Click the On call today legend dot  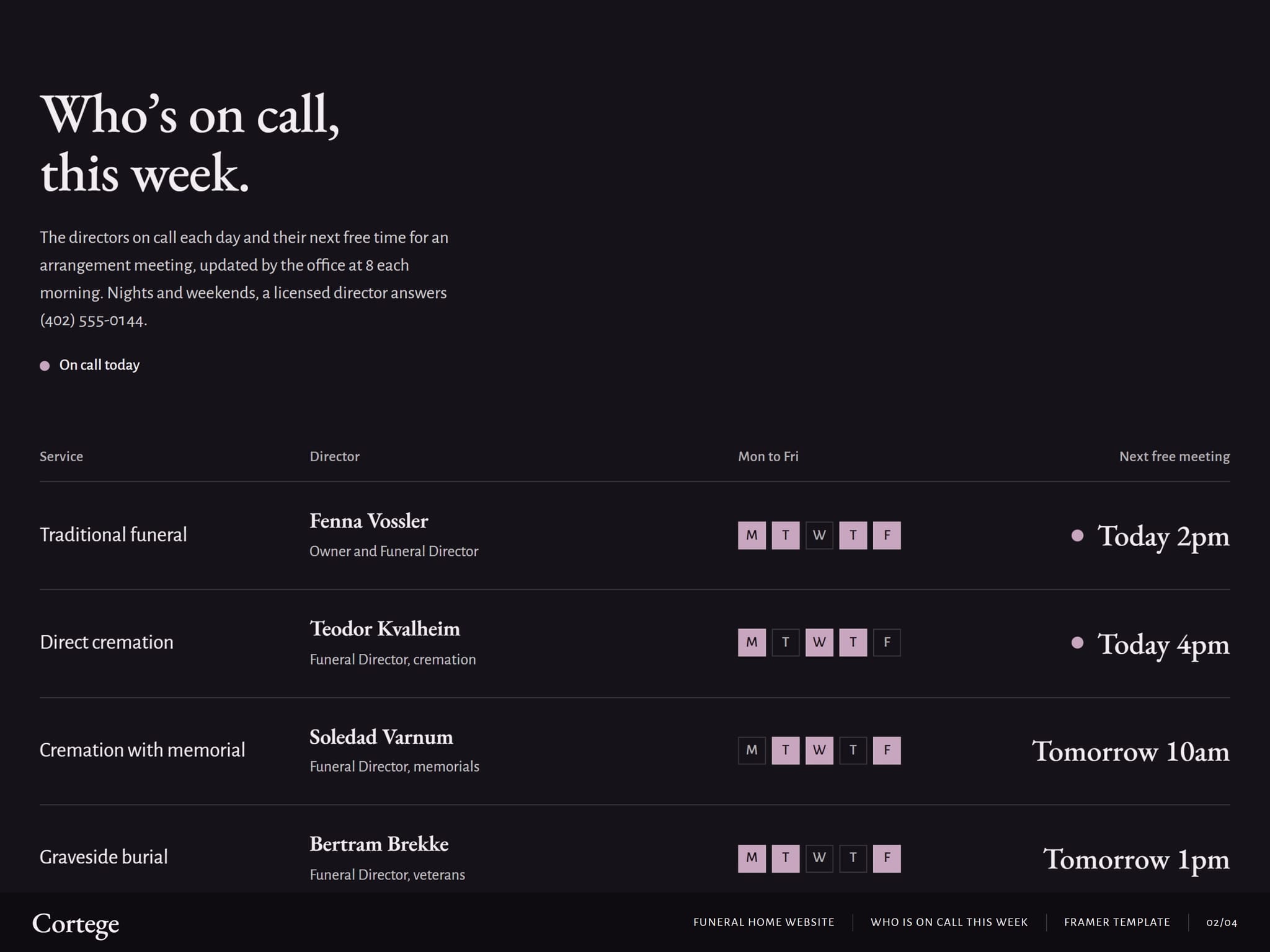click(x=45, y=366)
